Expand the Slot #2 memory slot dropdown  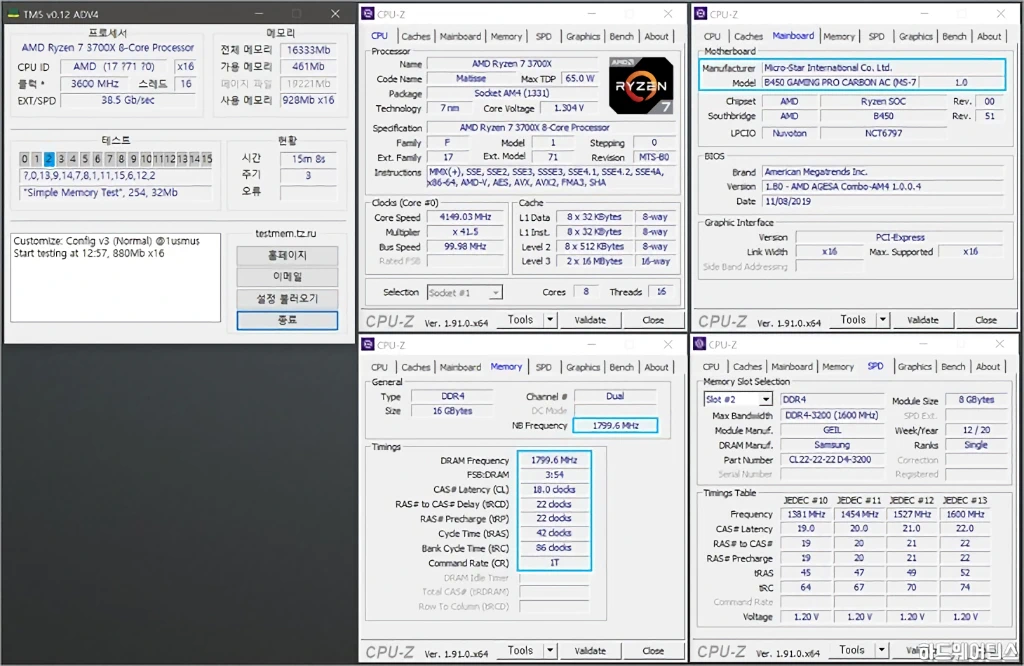[765, 399]
